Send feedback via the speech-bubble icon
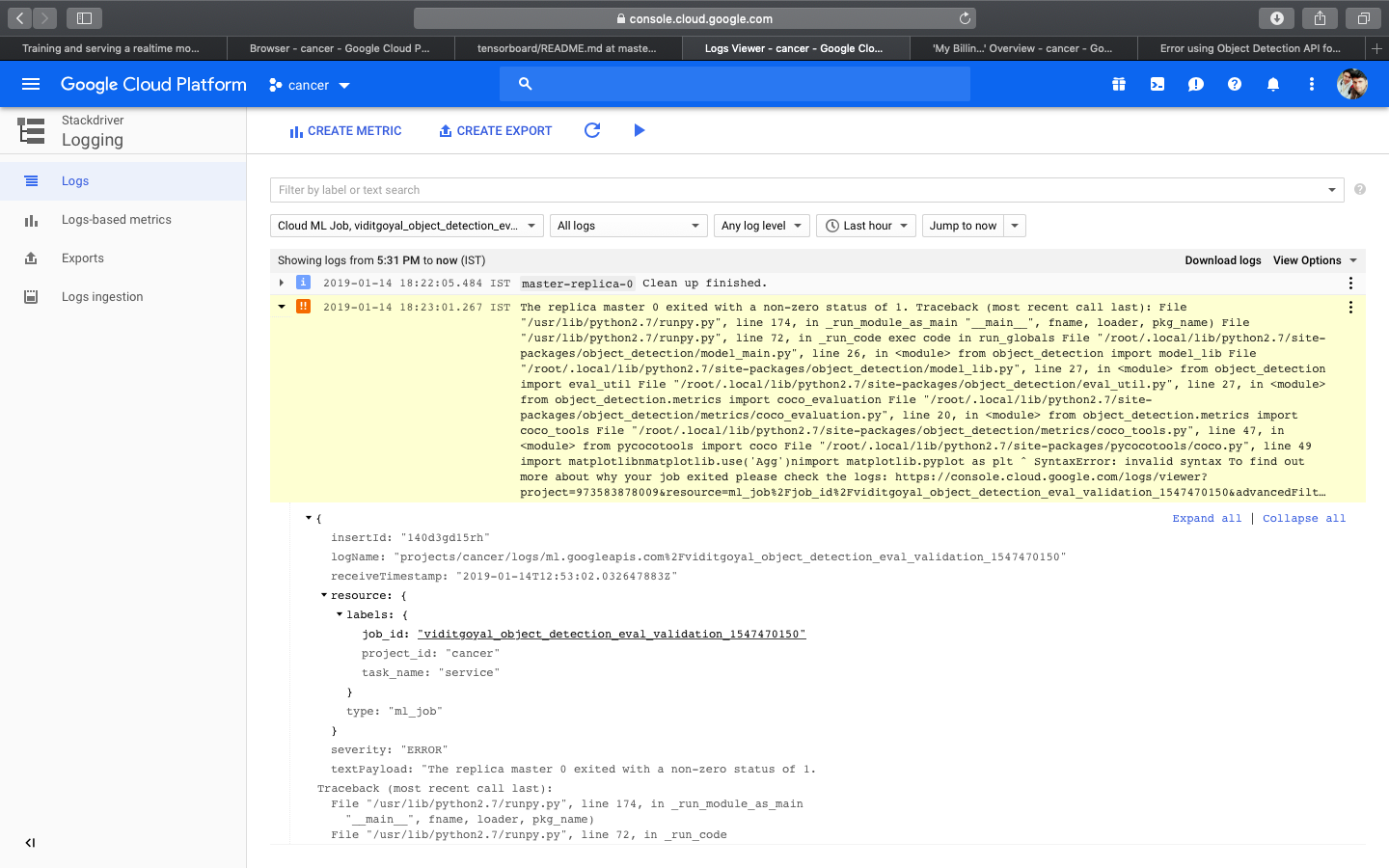Image resolution: width=1389 pixels, height=868 pixels. 1195,84
